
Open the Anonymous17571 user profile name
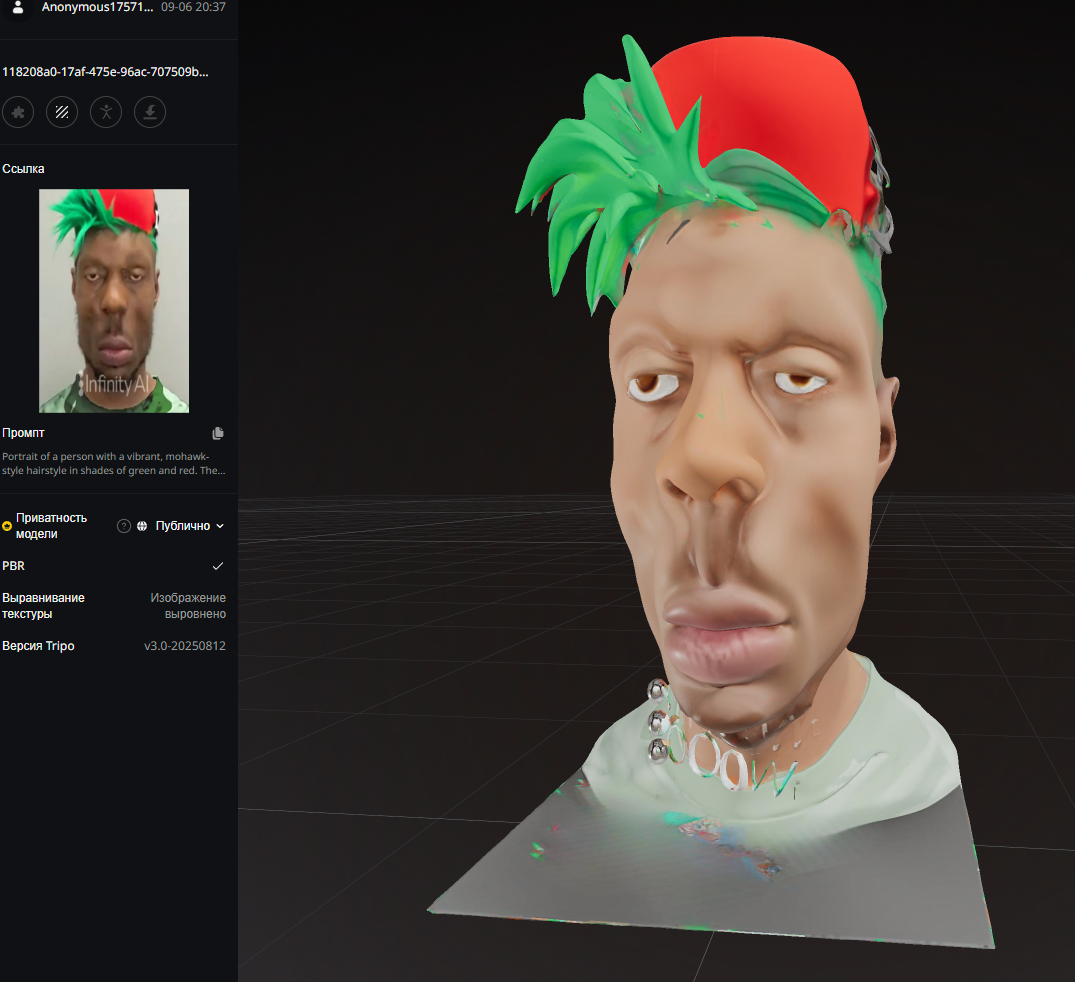point(98,7)
